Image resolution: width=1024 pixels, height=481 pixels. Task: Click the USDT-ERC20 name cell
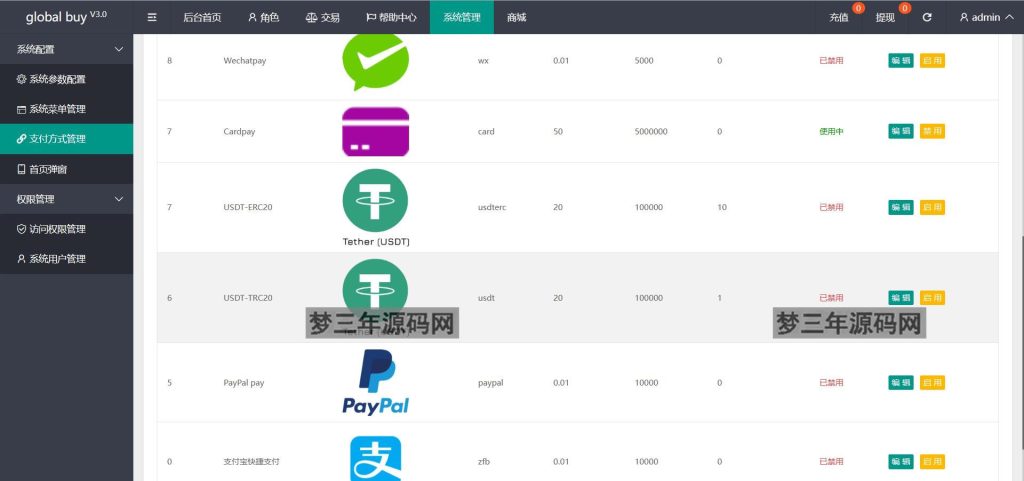click(248, 208)
